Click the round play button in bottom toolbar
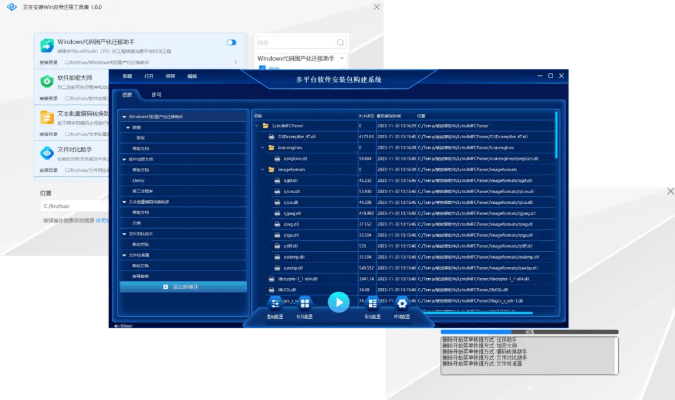The width and height of the screenshot is (675, 400). tap(338, 301)
